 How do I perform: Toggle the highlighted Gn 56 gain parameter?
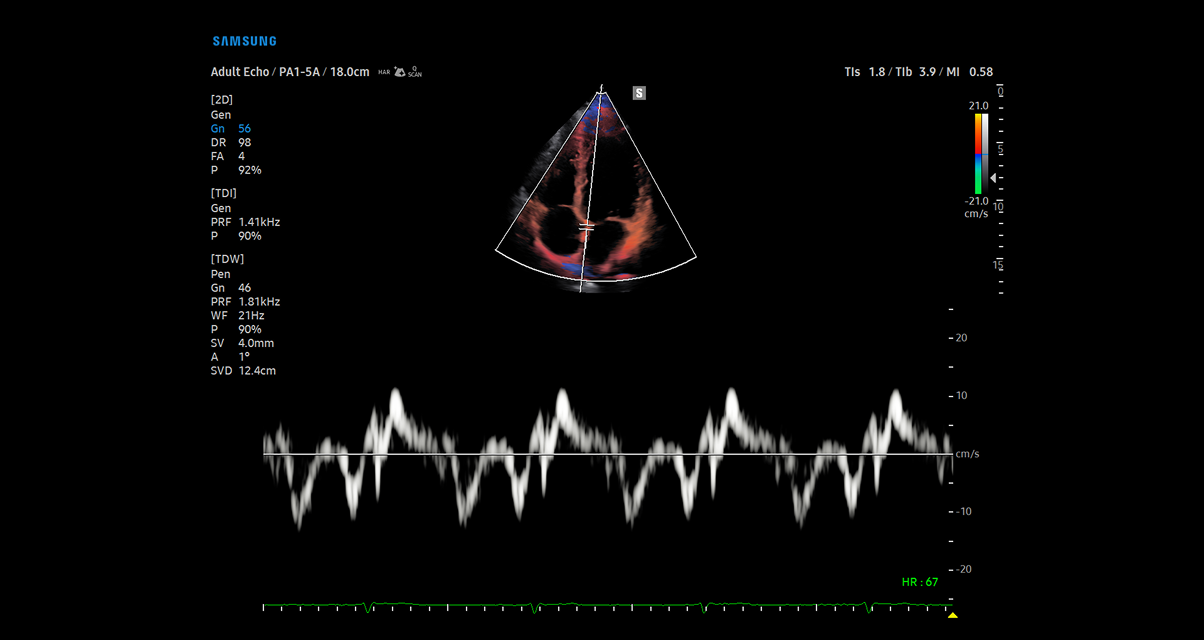230,128
